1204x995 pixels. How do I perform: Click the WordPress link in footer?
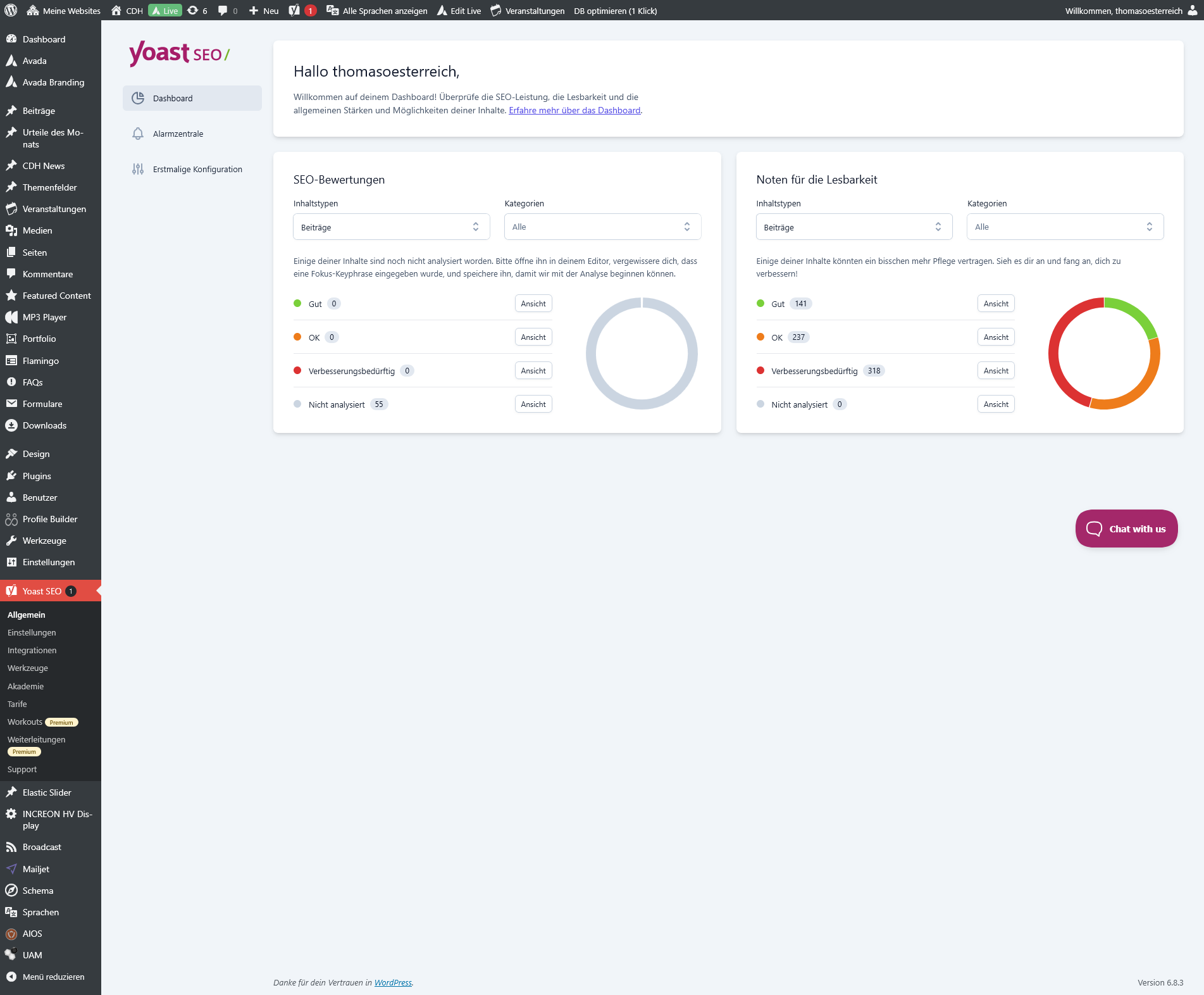[x=393, y=982]
